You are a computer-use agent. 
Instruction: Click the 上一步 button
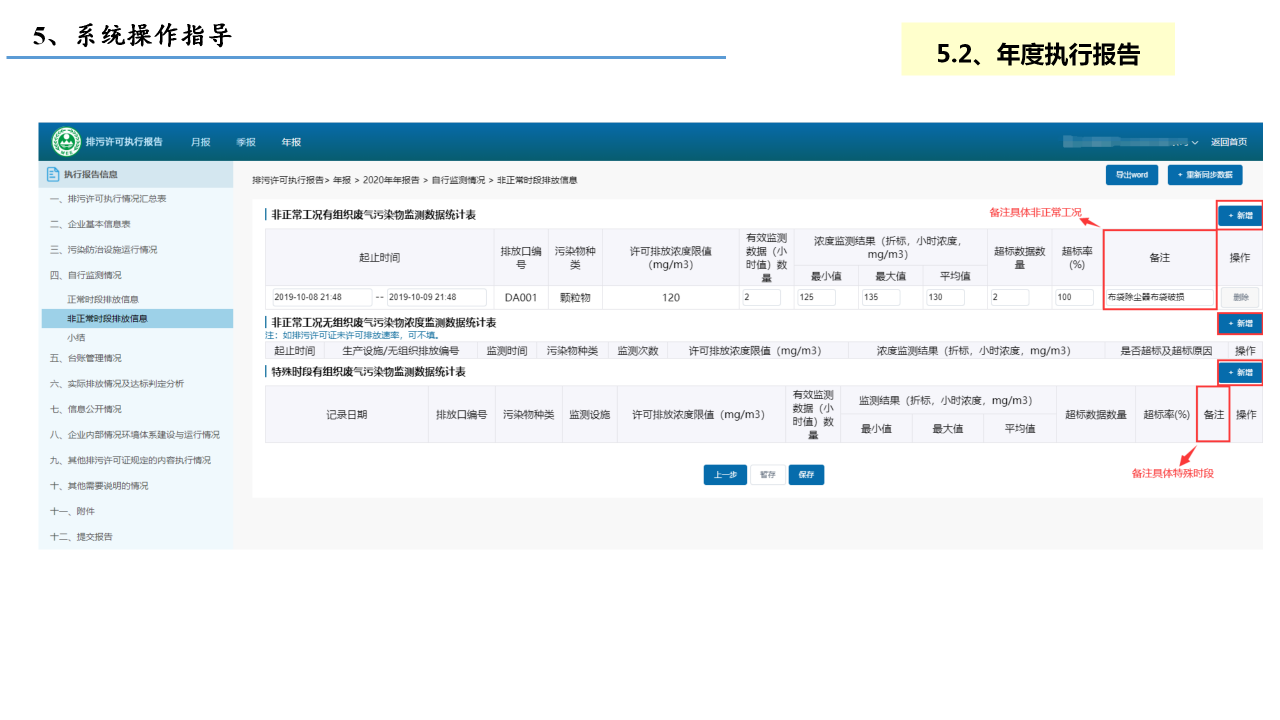click(725, 475)
